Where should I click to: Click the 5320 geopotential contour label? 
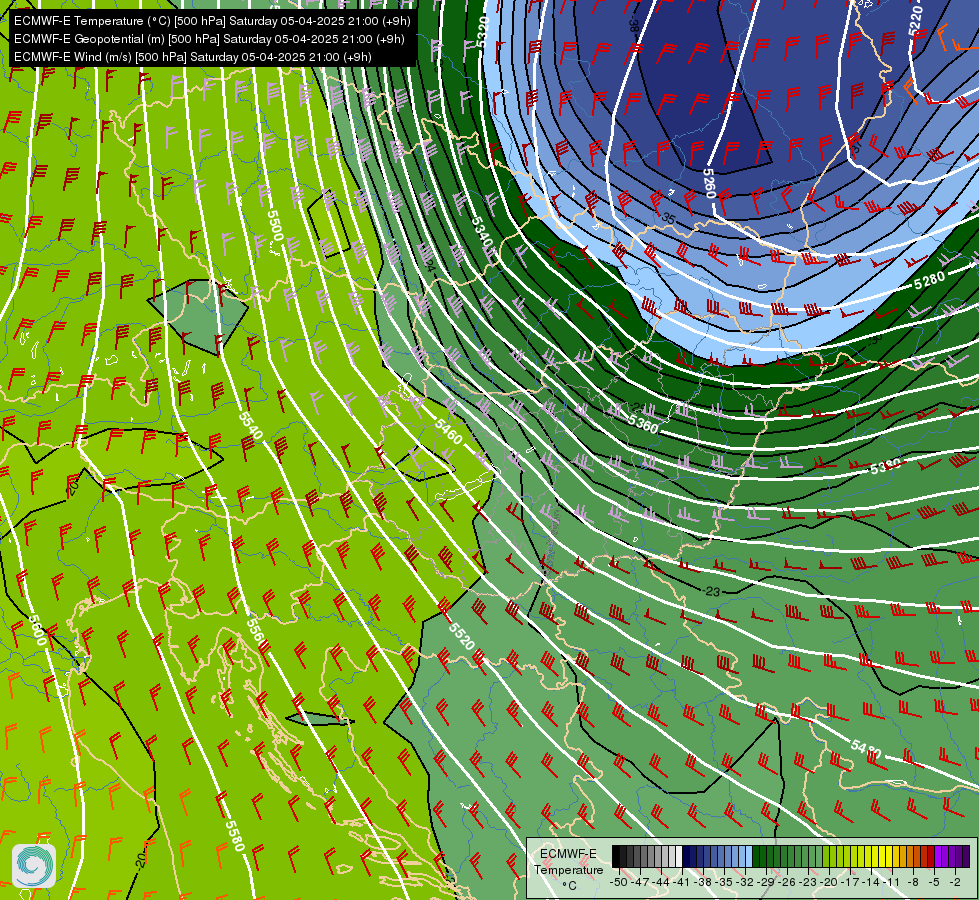point(483,31)
